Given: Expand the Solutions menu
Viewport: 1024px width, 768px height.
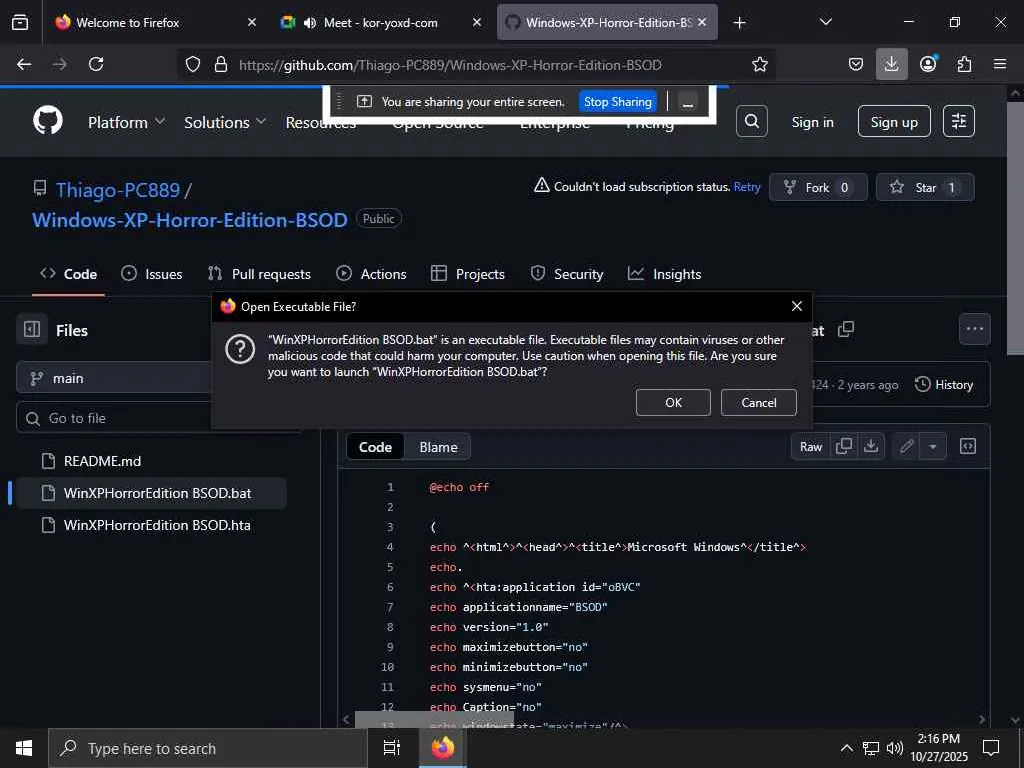Looking at the screenshot, I should (x=225, y=122).
